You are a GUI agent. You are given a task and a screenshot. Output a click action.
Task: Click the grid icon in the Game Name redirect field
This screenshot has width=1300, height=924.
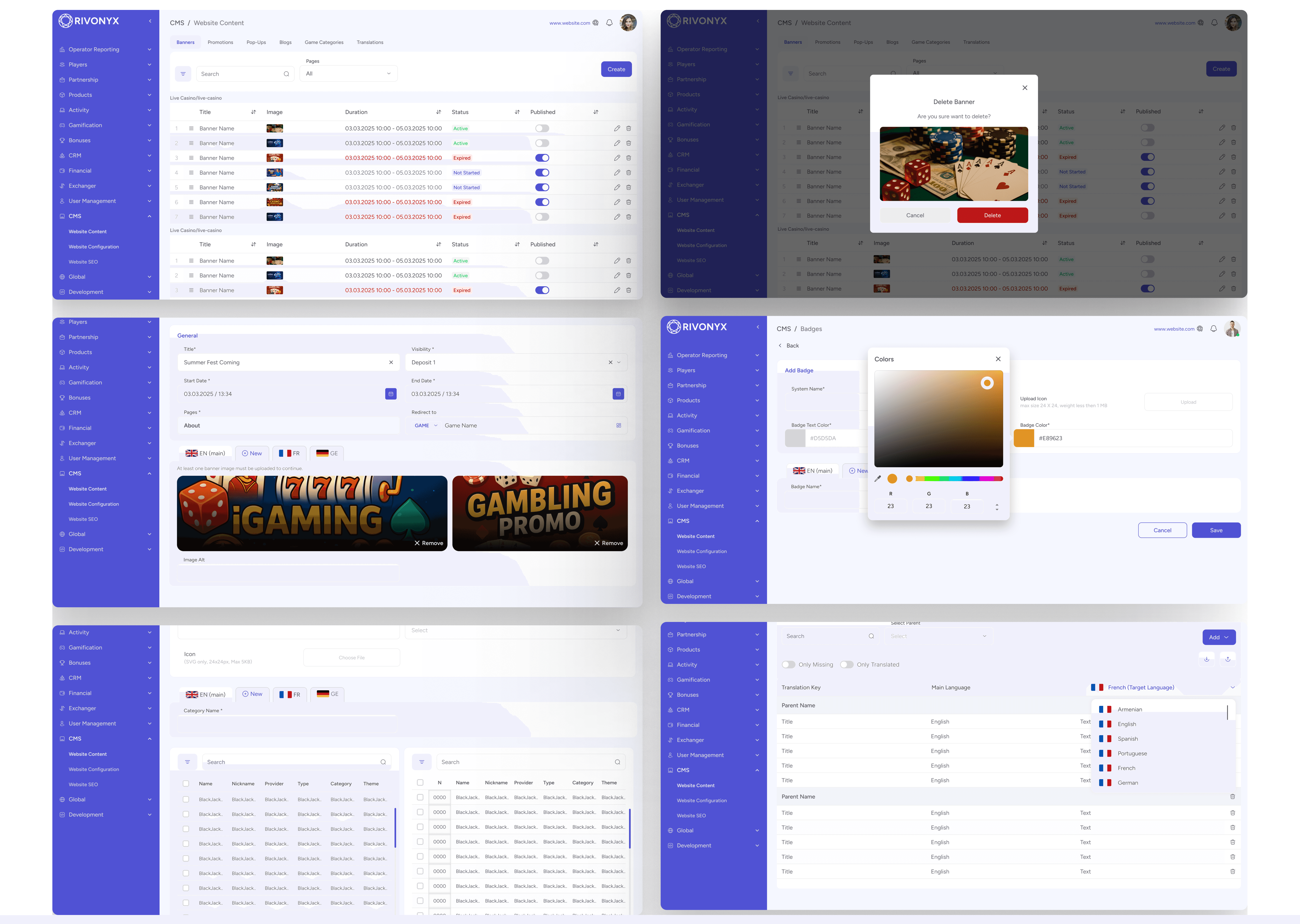[x=619, y=426]
